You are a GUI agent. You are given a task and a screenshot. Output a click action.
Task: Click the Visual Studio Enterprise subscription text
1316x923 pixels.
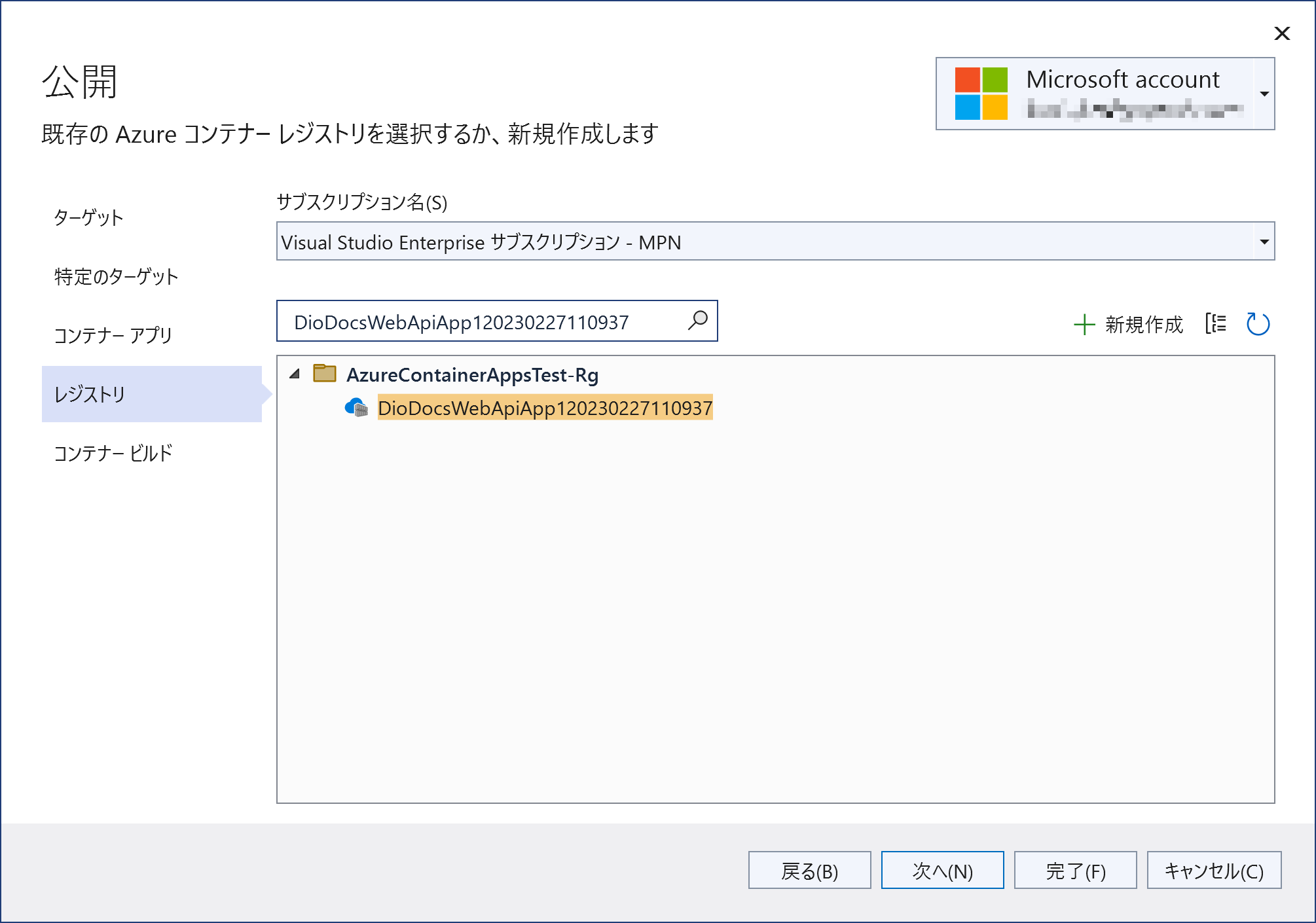pyautogui.click(x=481, y=242)
